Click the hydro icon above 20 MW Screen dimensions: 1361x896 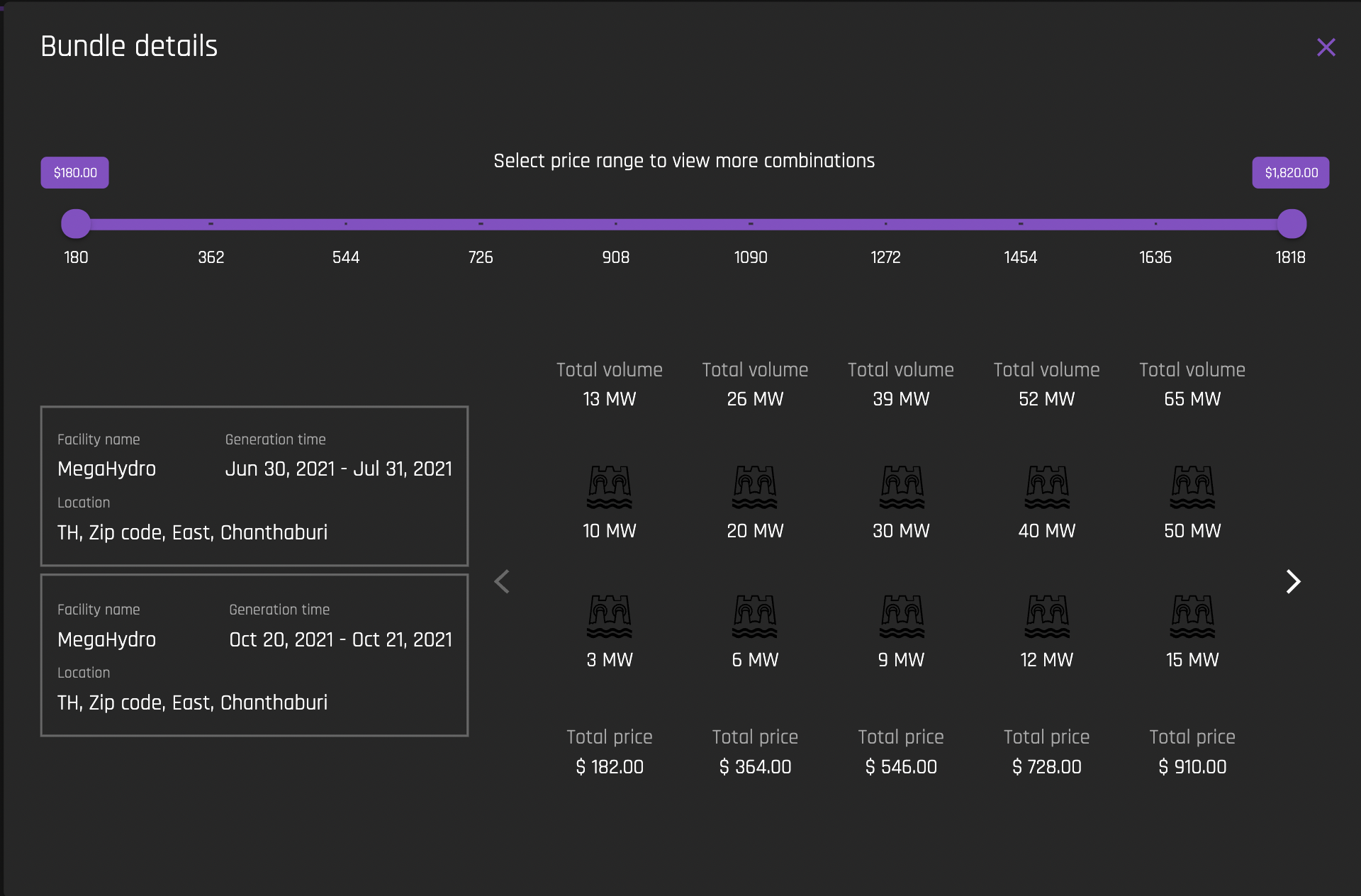[755, 487]
